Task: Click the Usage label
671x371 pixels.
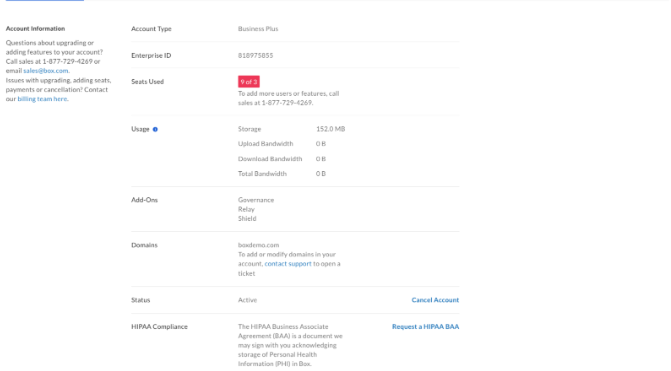Action: [x=140, y=129]
